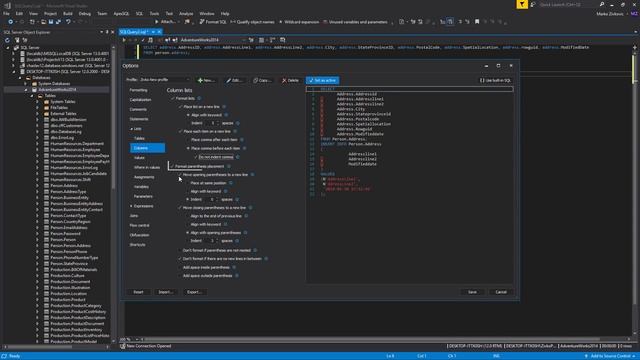The height and width of the screenshot is (360, 640).
Task: Click the Execute query play icon
Action: pyautogui.click(x=124, y=40)
